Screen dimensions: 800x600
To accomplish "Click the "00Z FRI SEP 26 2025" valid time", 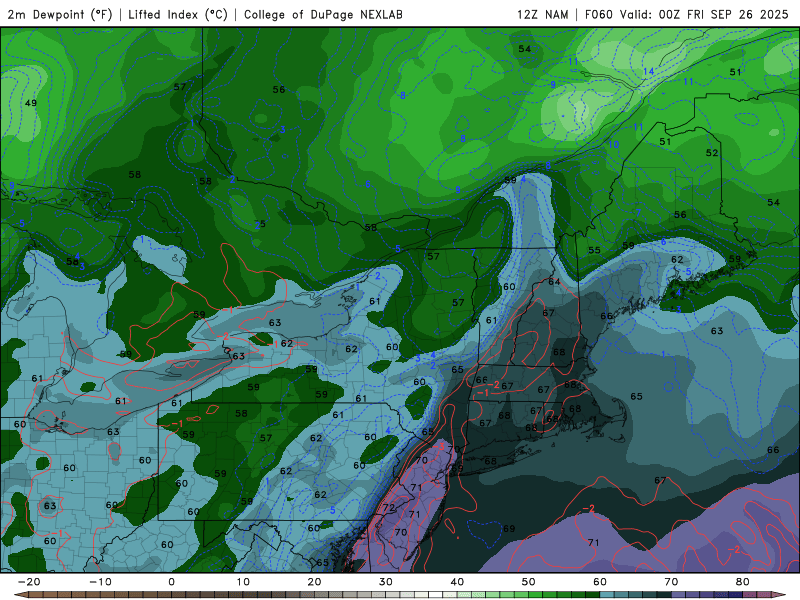I will tap(723, 14).
